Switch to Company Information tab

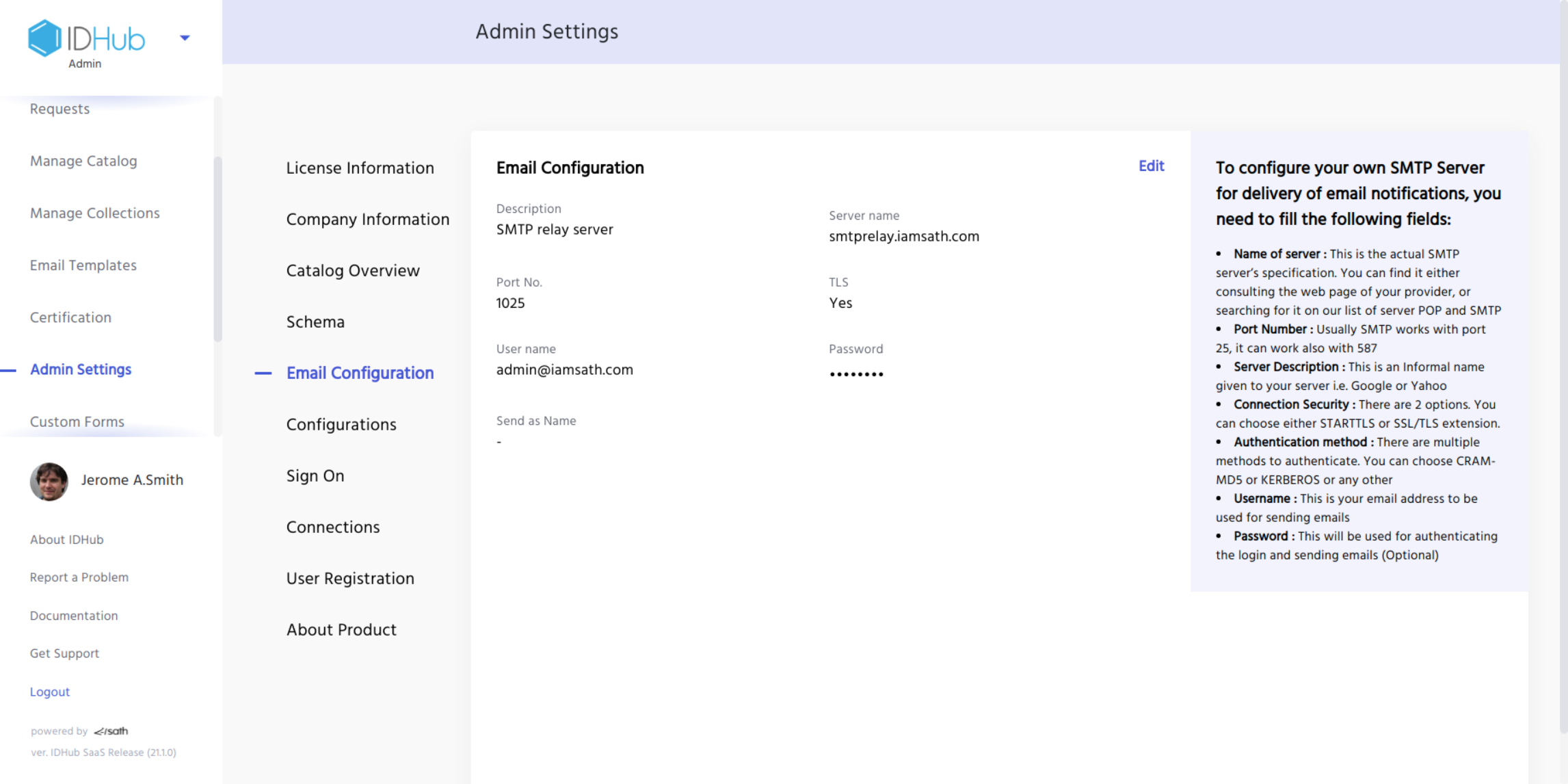click(367, 220)
